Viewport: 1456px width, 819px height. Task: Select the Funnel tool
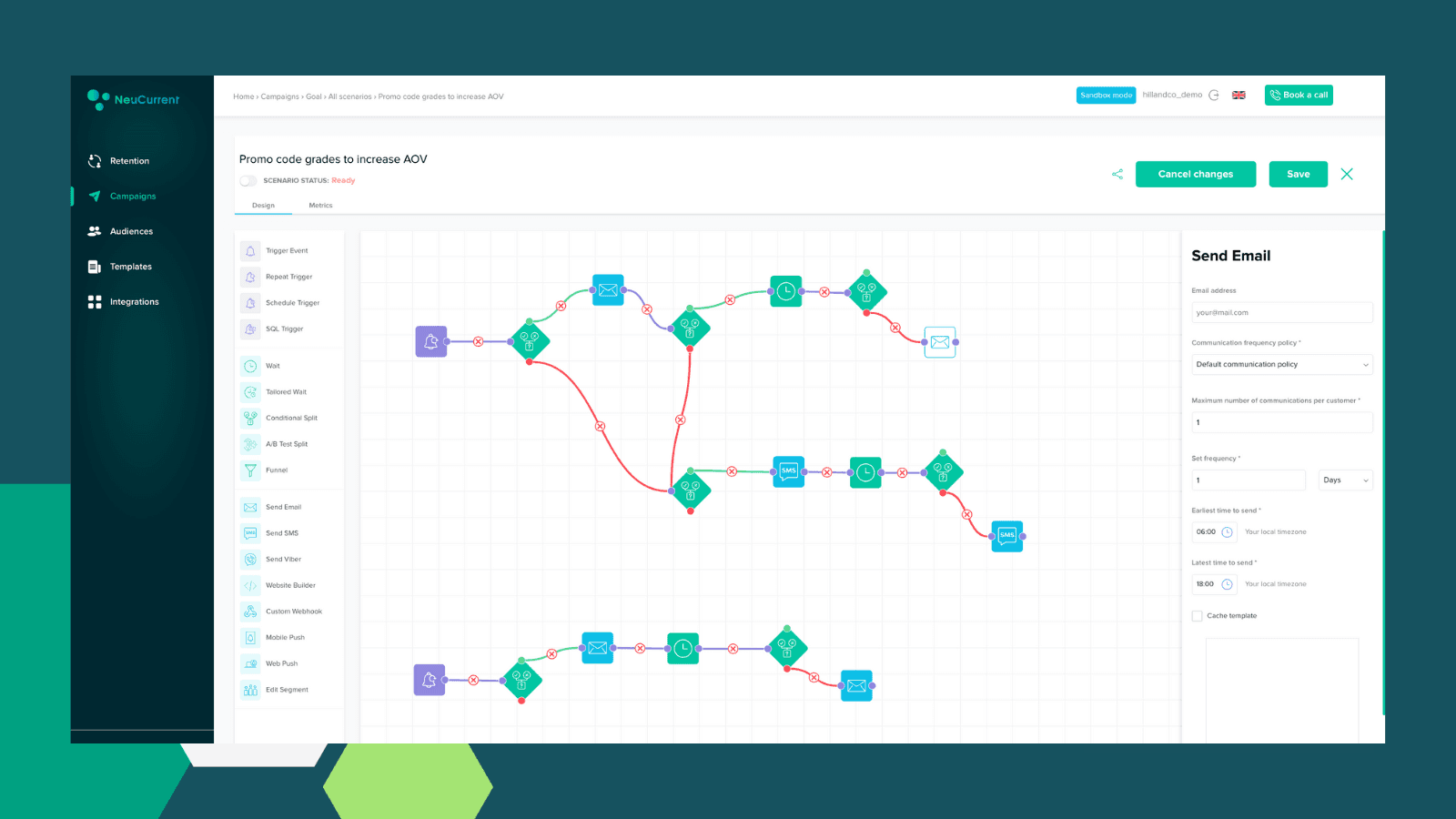[x=251, y=470]
